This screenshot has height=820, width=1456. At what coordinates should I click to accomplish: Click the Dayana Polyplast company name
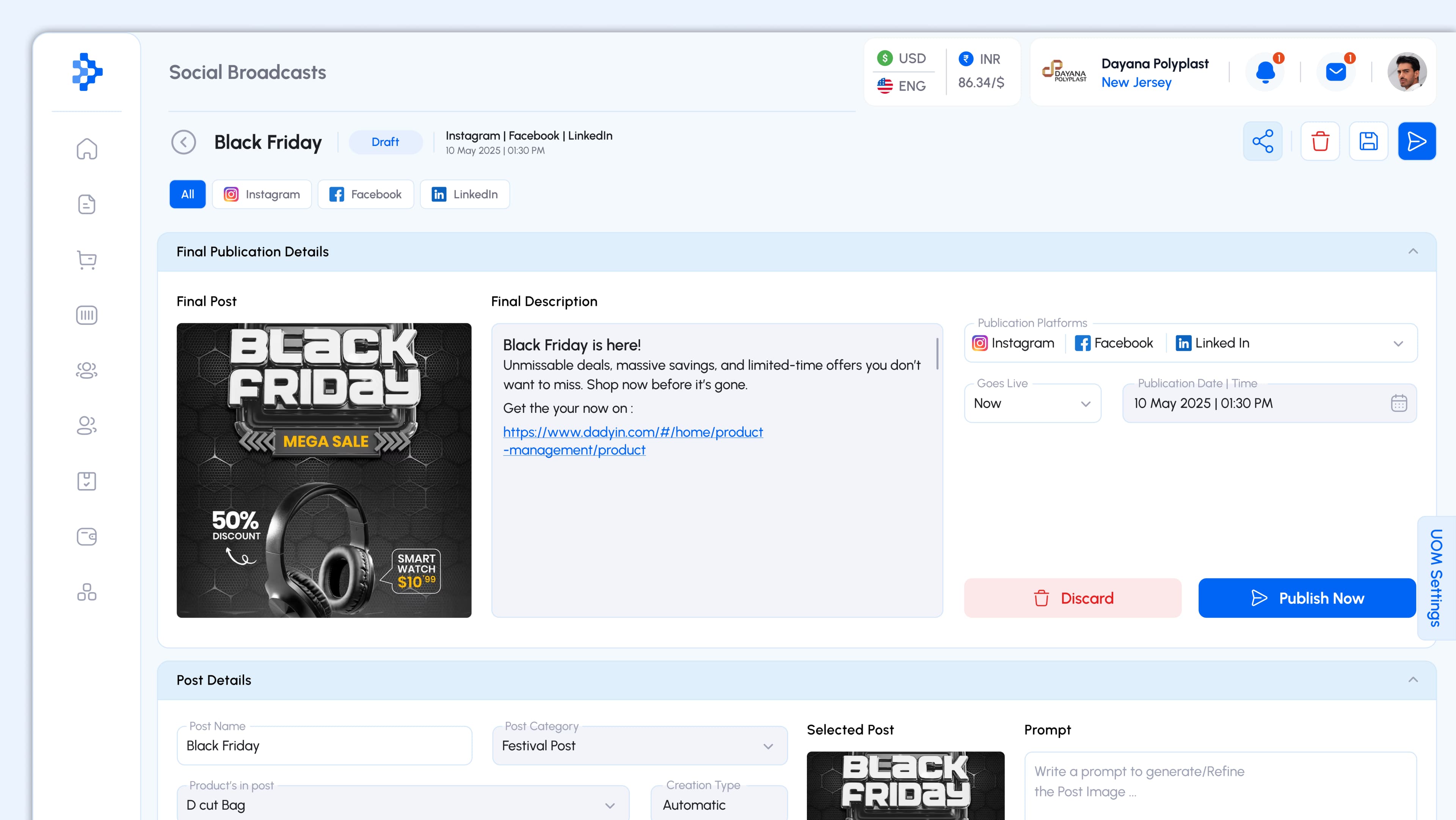click(1155, 63)
